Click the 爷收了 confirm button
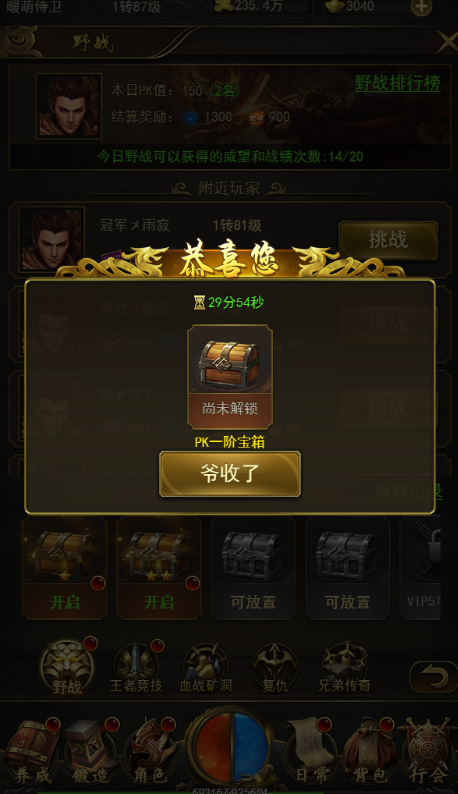The image size is (458, 794). (230, 474)
